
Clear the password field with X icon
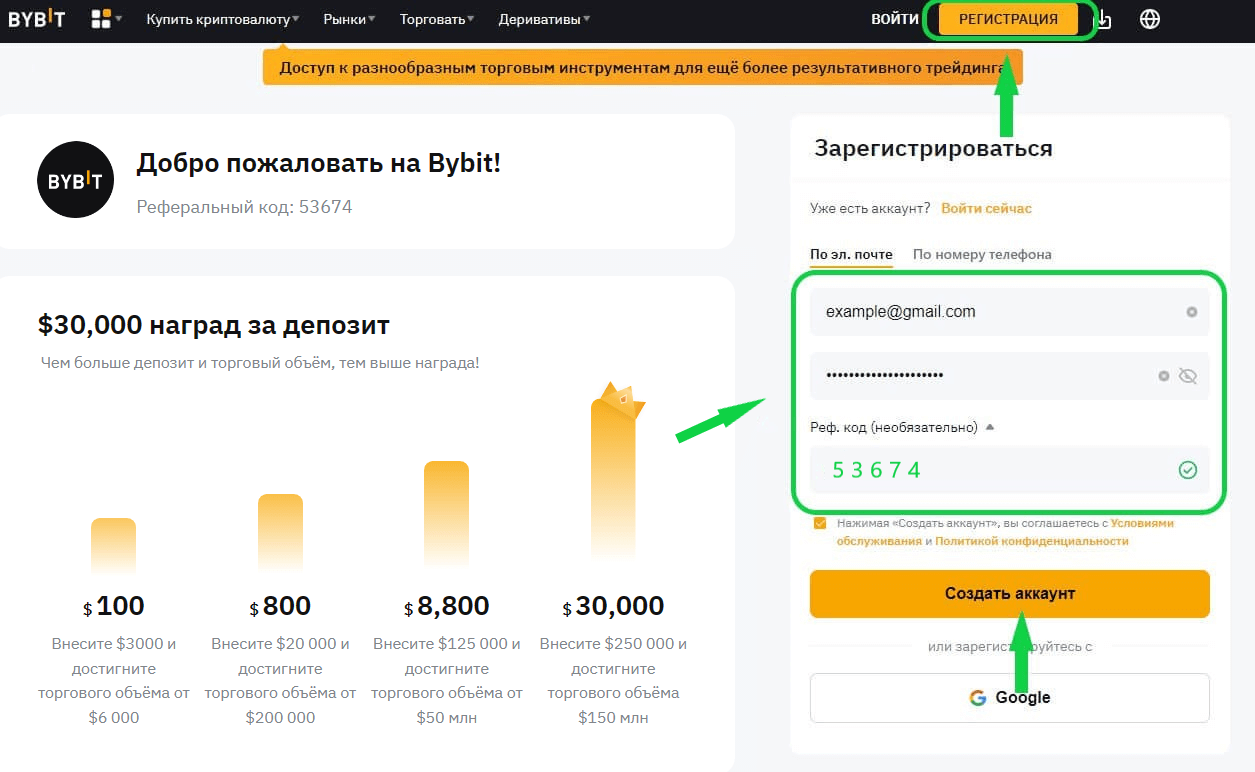coord(1163,376)
